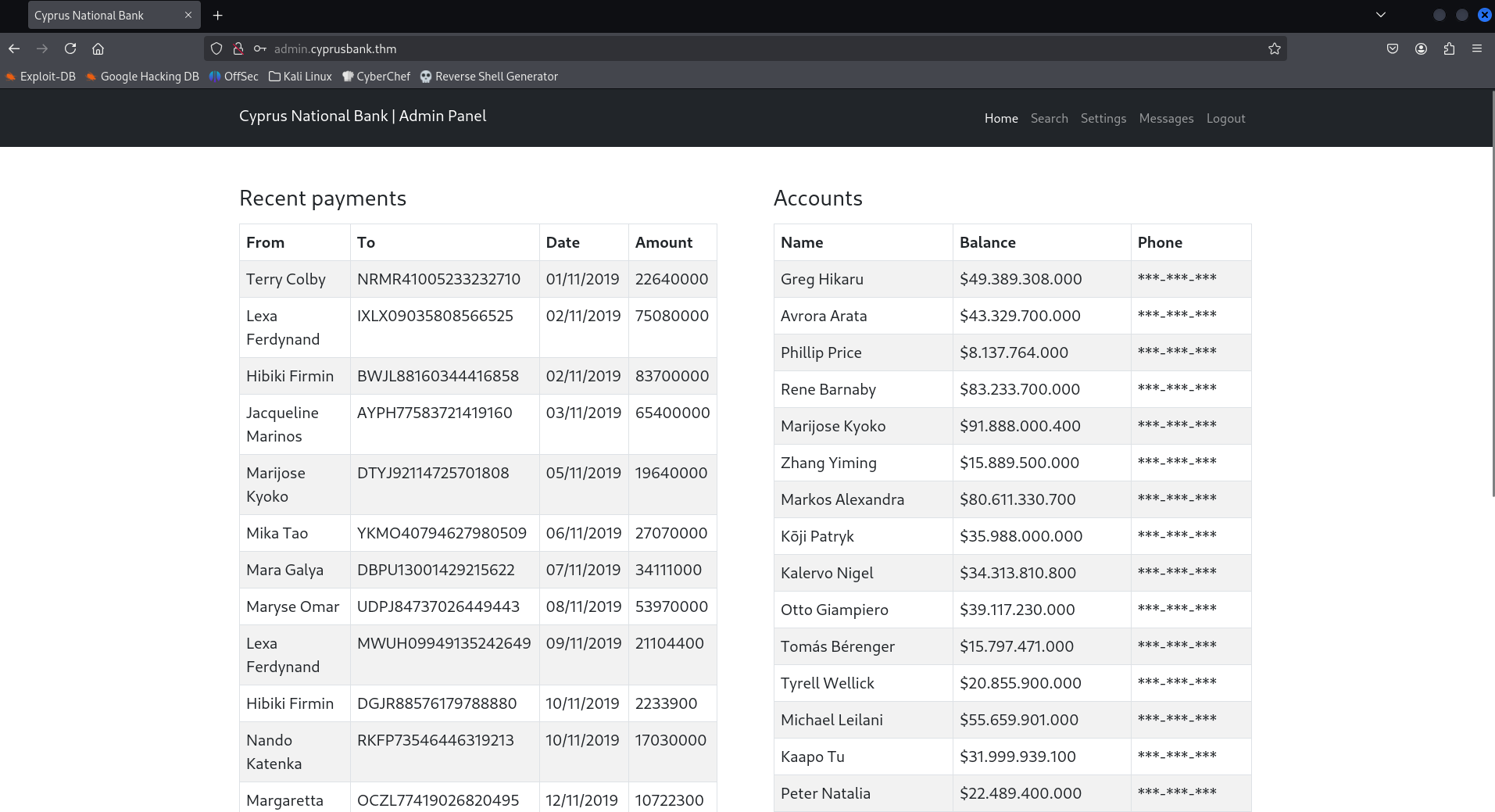The height and width of the screenshot is (812, 1495).
Task: Open the Search nav item
Action: pos(1050,119)
